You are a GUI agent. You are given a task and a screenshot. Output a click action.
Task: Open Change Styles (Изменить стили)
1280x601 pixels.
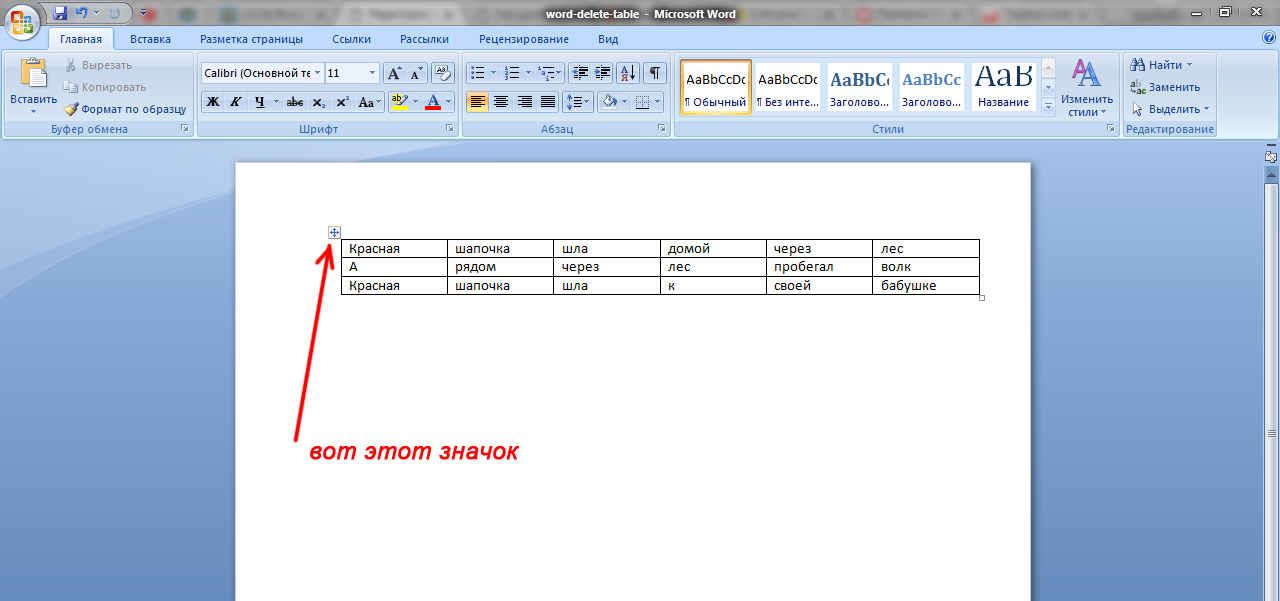[1087, 88]
